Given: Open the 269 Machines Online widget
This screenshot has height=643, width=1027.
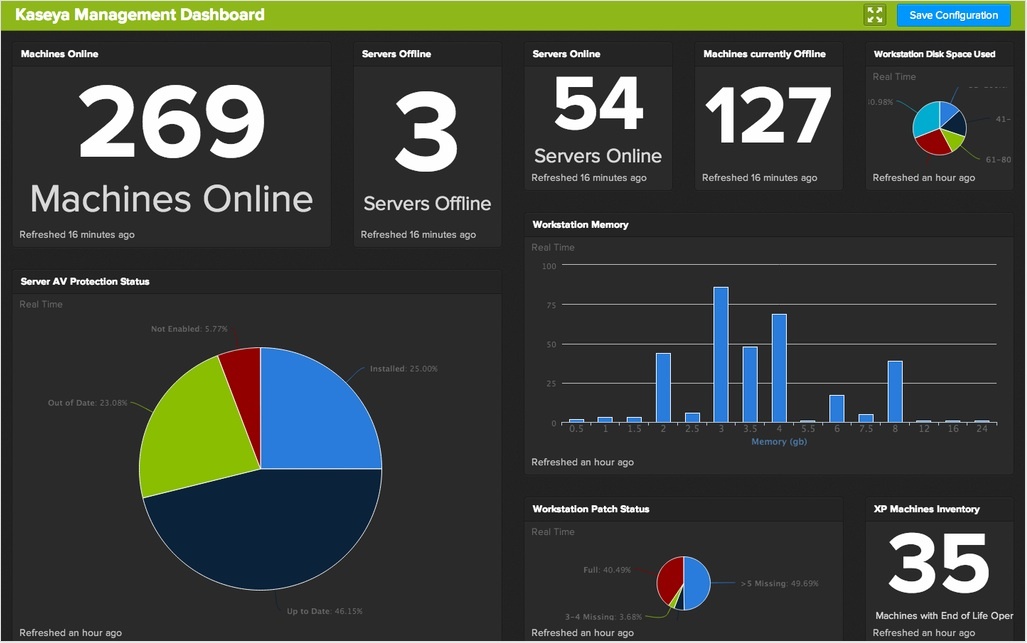Looking at the screenshot, I should (x=171, y=145).
